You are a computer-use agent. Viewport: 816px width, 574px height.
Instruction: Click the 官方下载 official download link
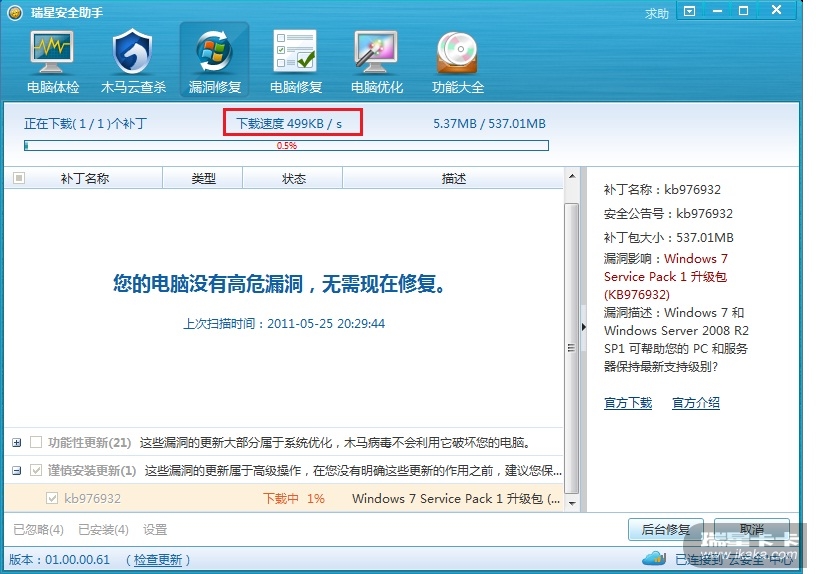(628, 403)
